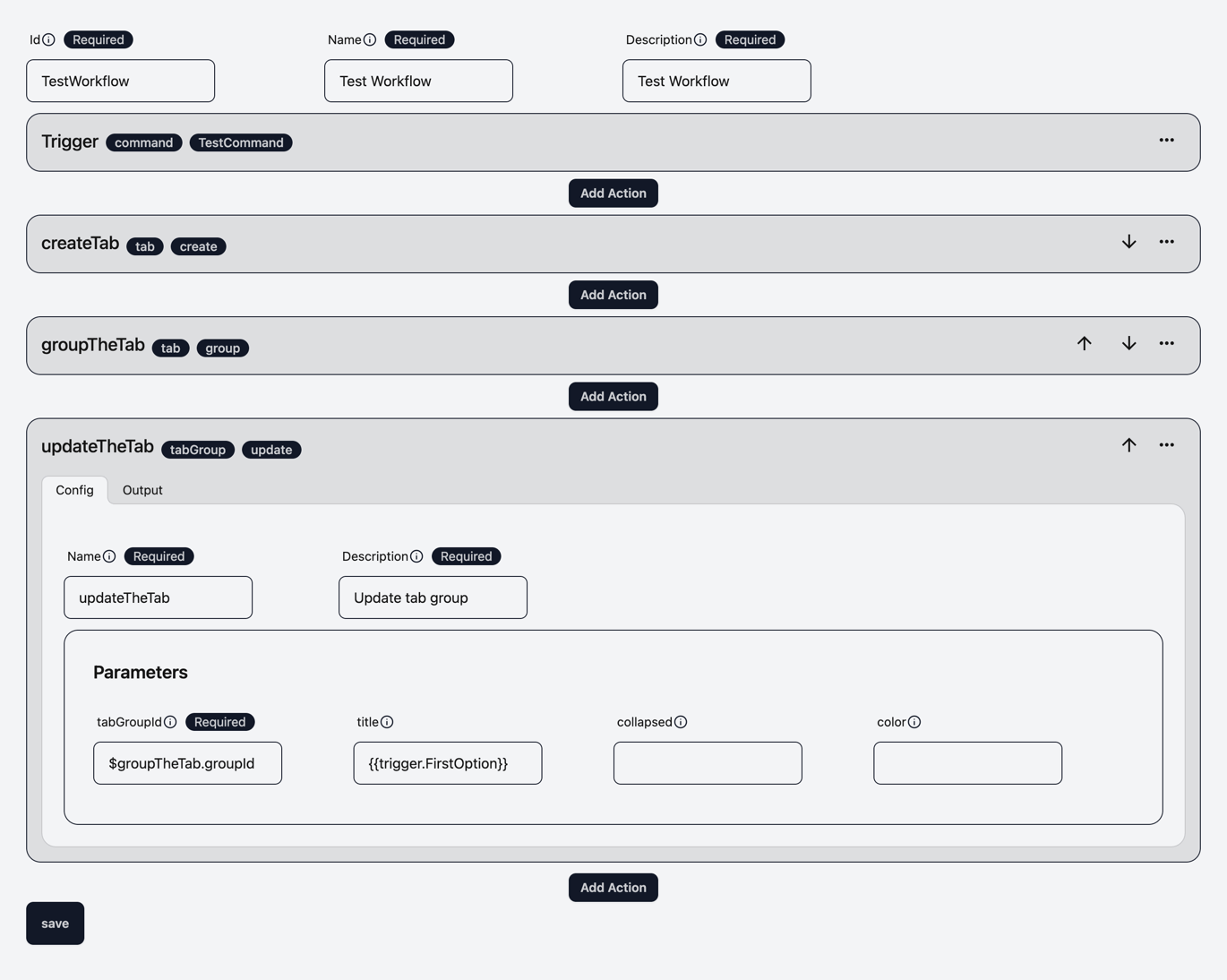Open the groupTheTab options menu
This screenshot has width=1227, height=980.
(x=1166, y=343)
